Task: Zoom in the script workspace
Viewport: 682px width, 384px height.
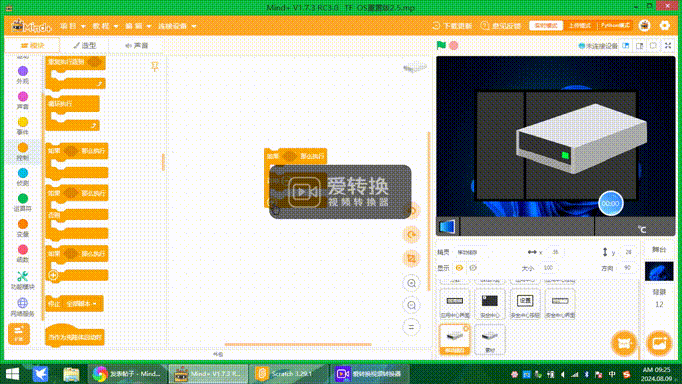Action: (x=411, y=283)
